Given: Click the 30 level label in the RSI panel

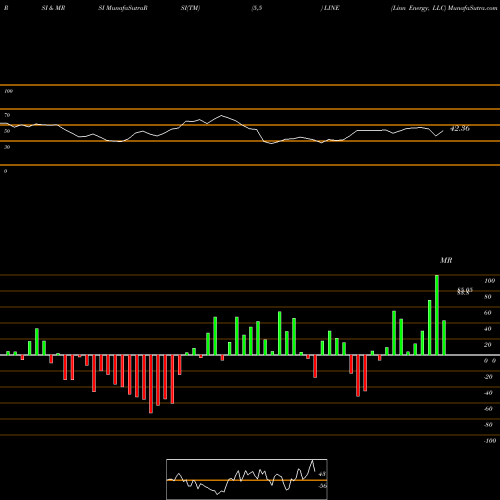Looking at the screenshot, I should (7, 147).
